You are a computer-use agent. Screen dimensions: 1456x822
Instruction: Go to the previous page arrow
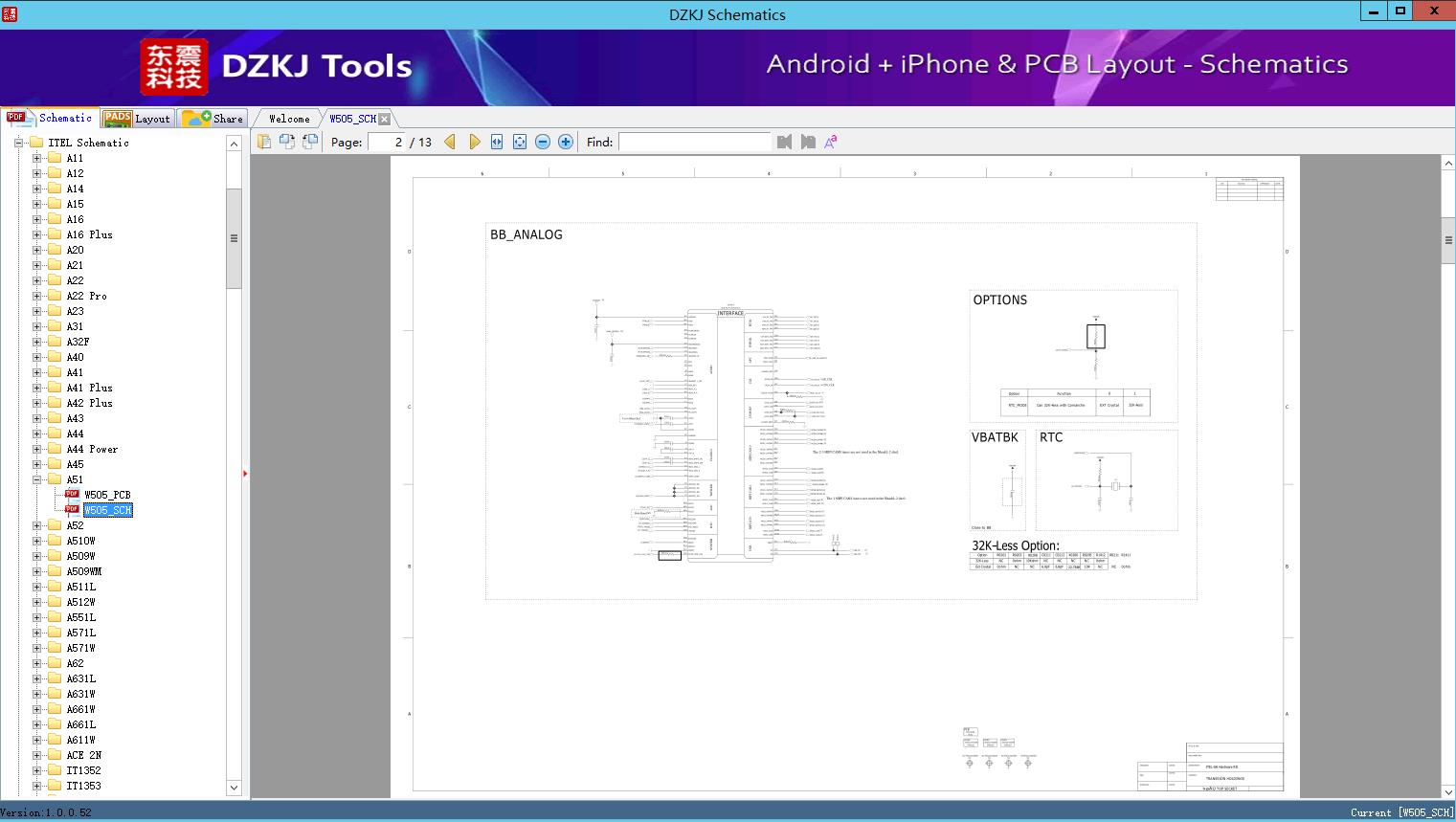450,142
